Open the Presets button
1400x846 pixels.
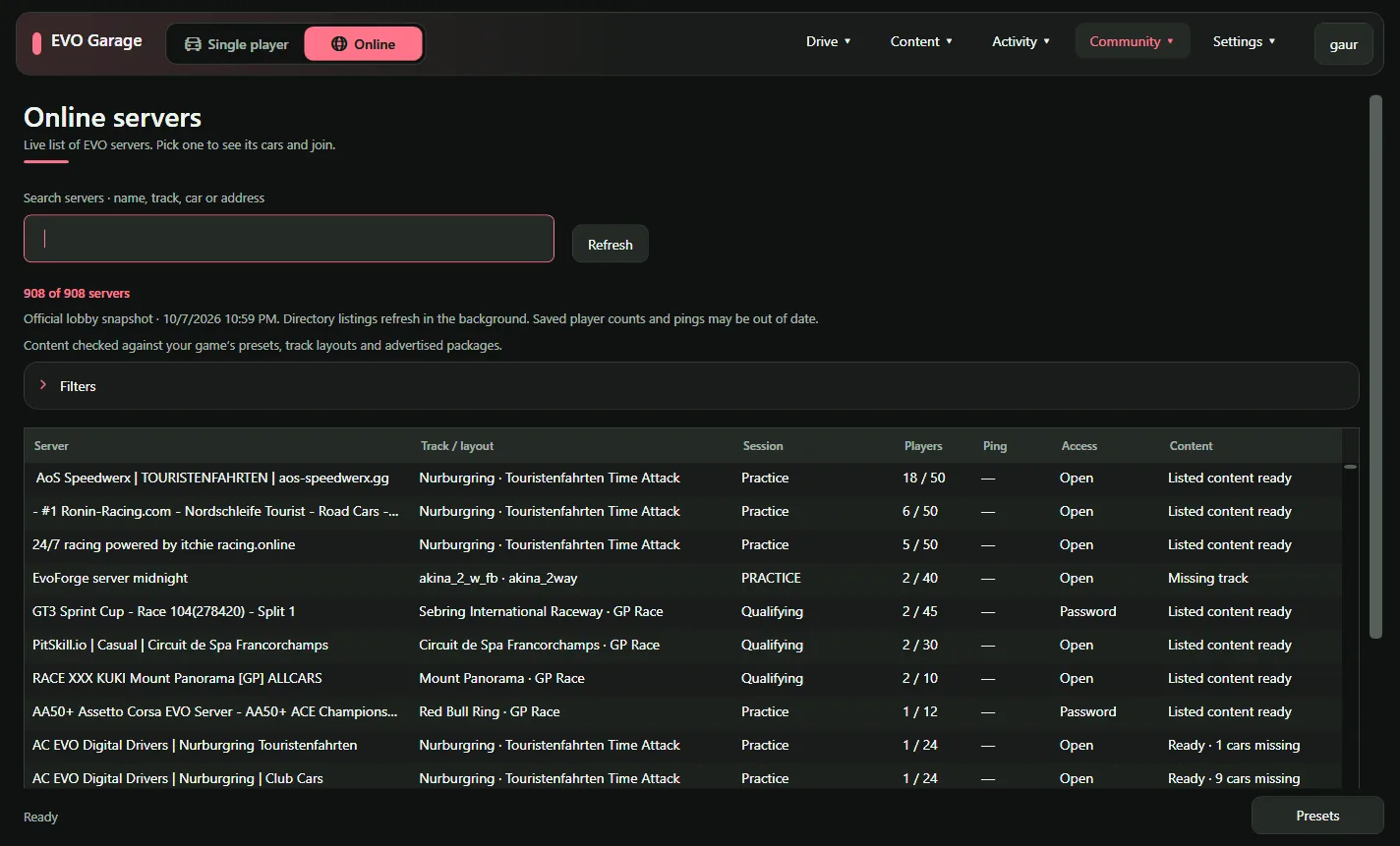[1317, 816]
